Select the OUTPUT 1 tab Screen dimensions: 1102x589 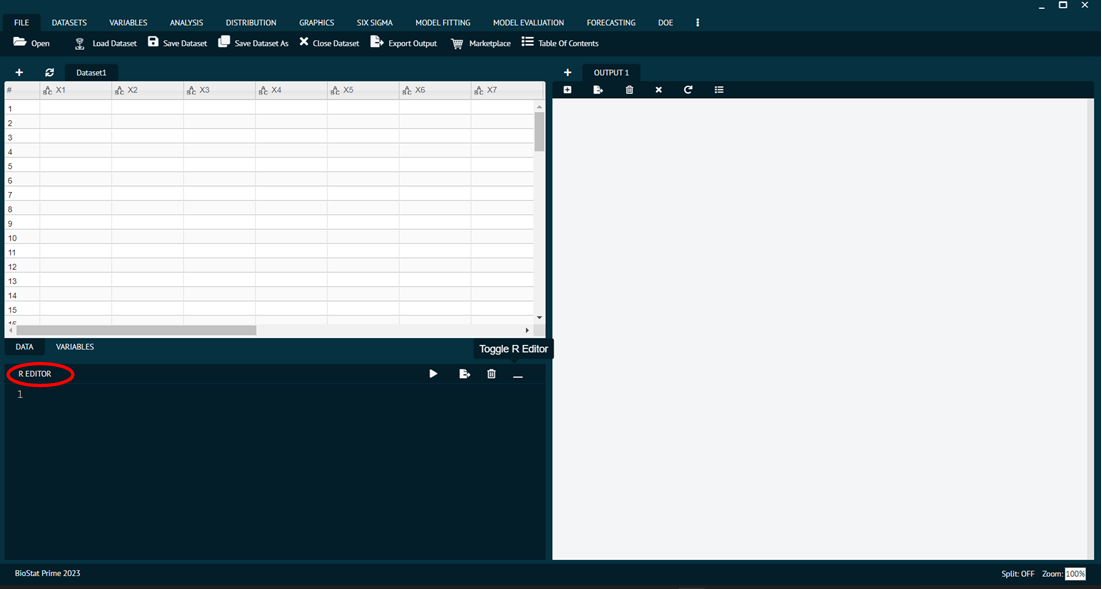click(x=611, y=72)
